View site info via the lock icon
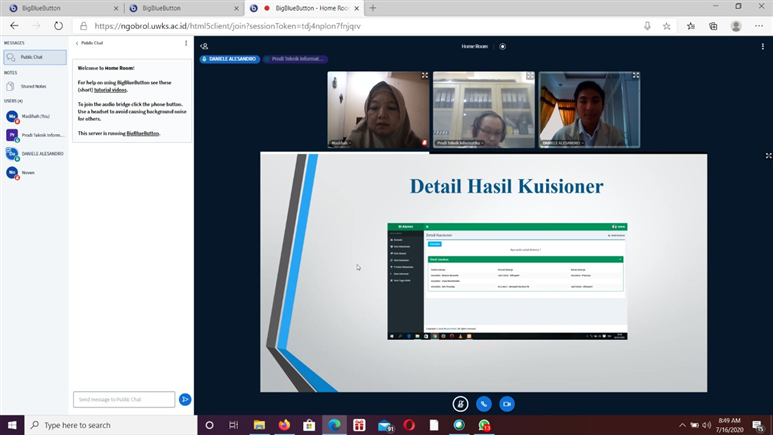Screen dimensions: 773x435 pyautogui.click(x=83, y=26)
